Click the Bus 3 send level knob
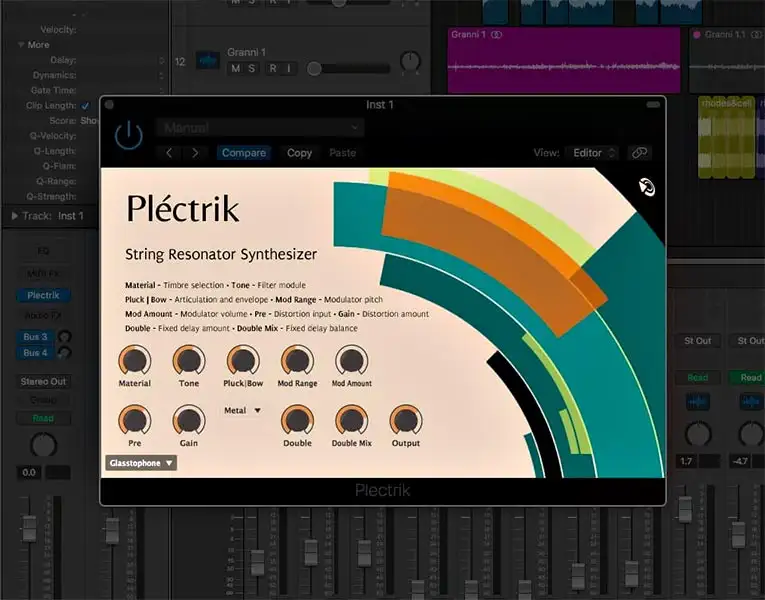Viewport: 765px width, 600px height. click(x=64, y=337)
